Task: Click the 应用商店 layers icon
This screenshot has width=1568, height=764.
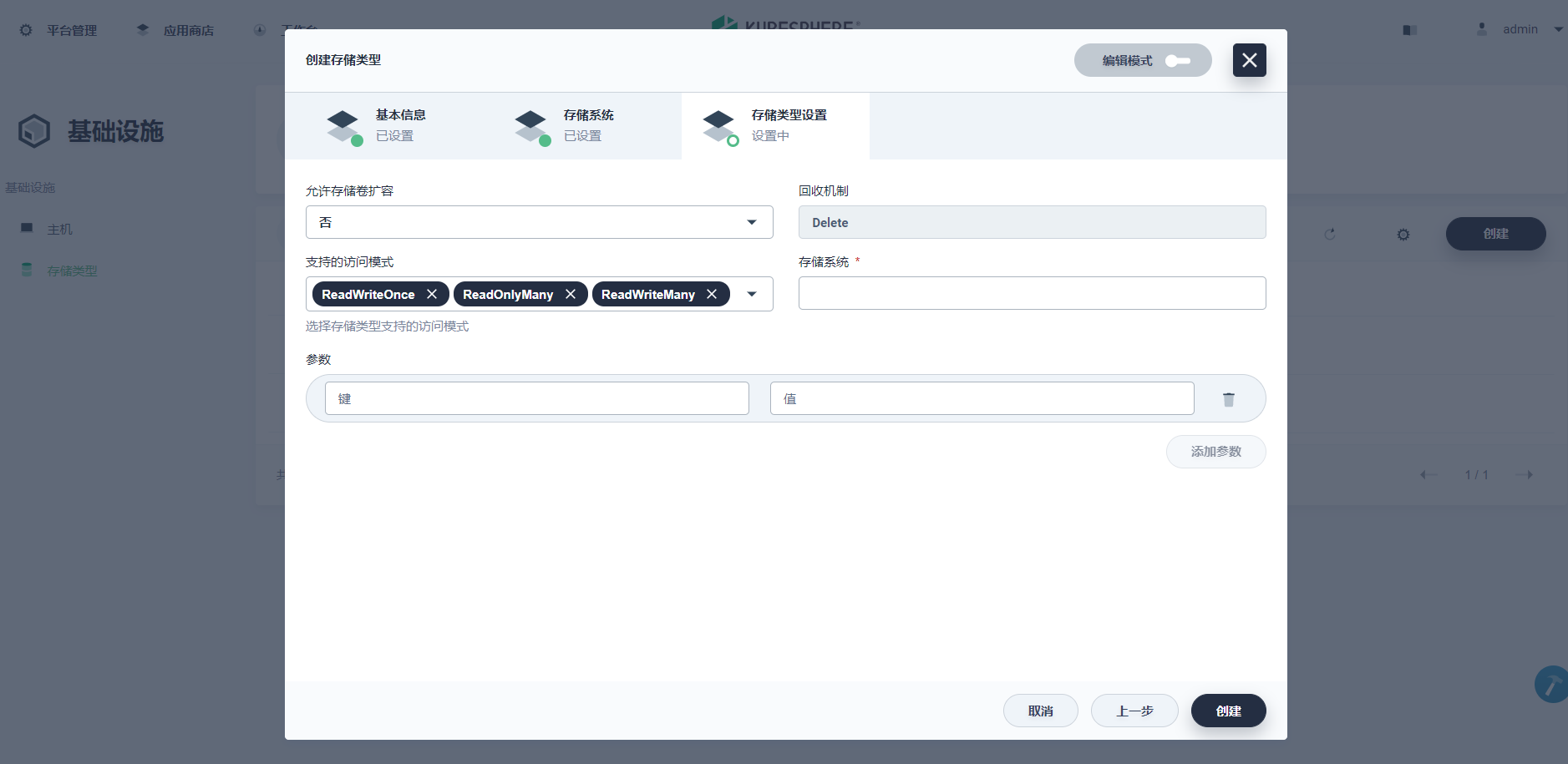Action: click(143, 30)
